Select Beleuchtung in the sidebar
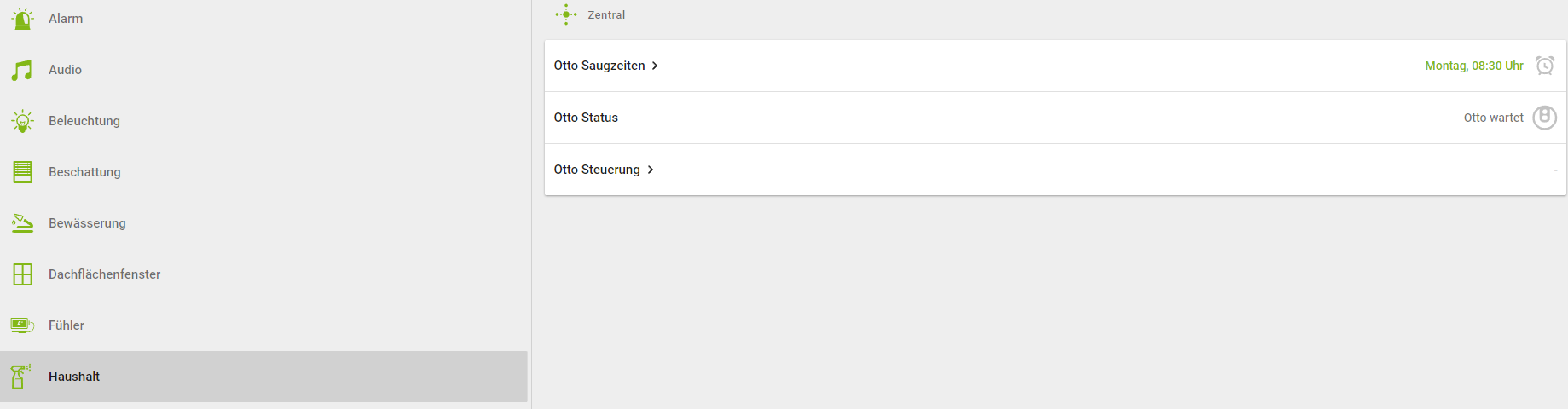Viewport: 1568px width, 409px height. click(84, 121)
